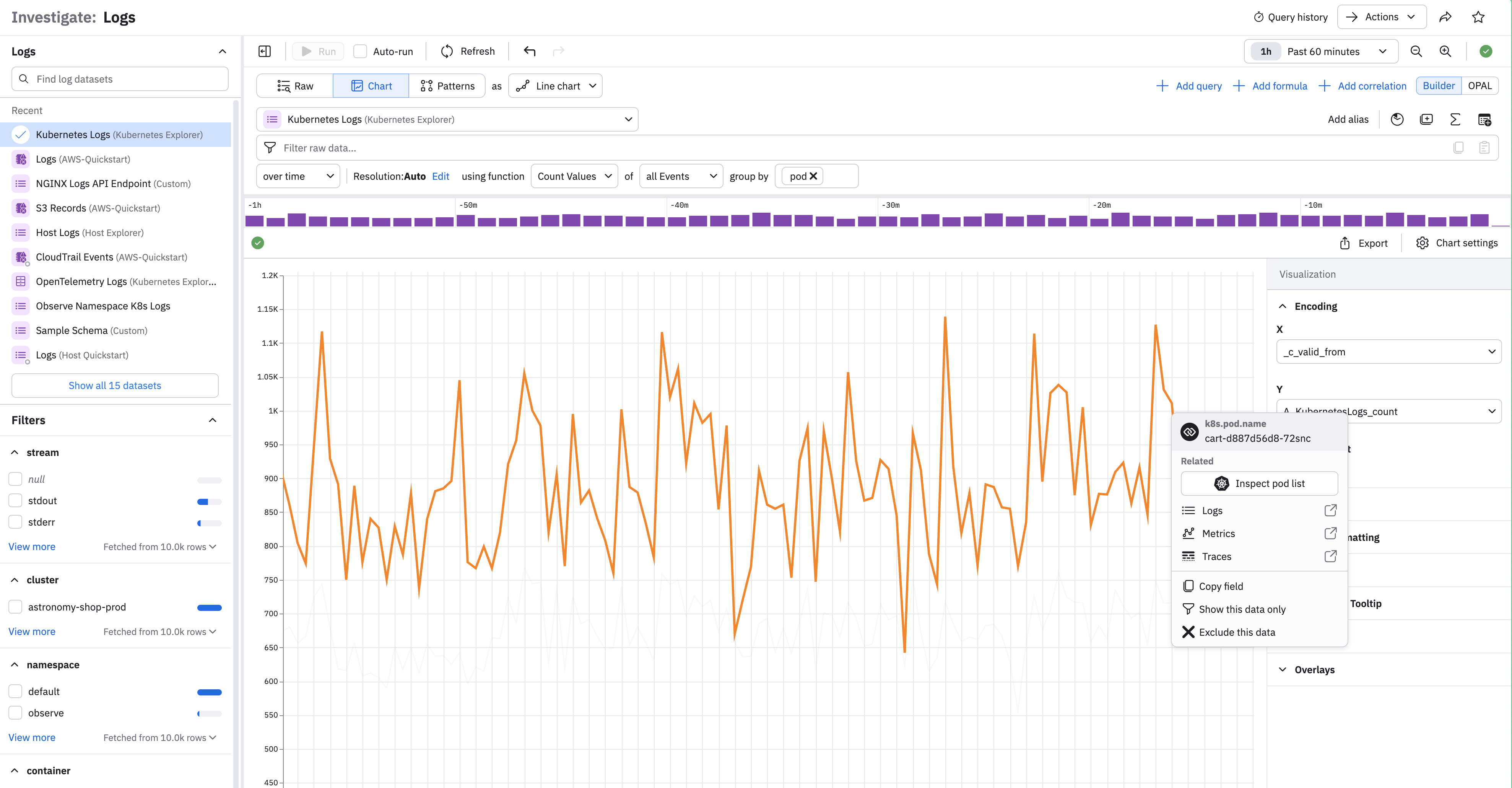Viewport: 1512px width, 788px height.
Task: Check the stdout stream filter
Action: click(16, 500)
